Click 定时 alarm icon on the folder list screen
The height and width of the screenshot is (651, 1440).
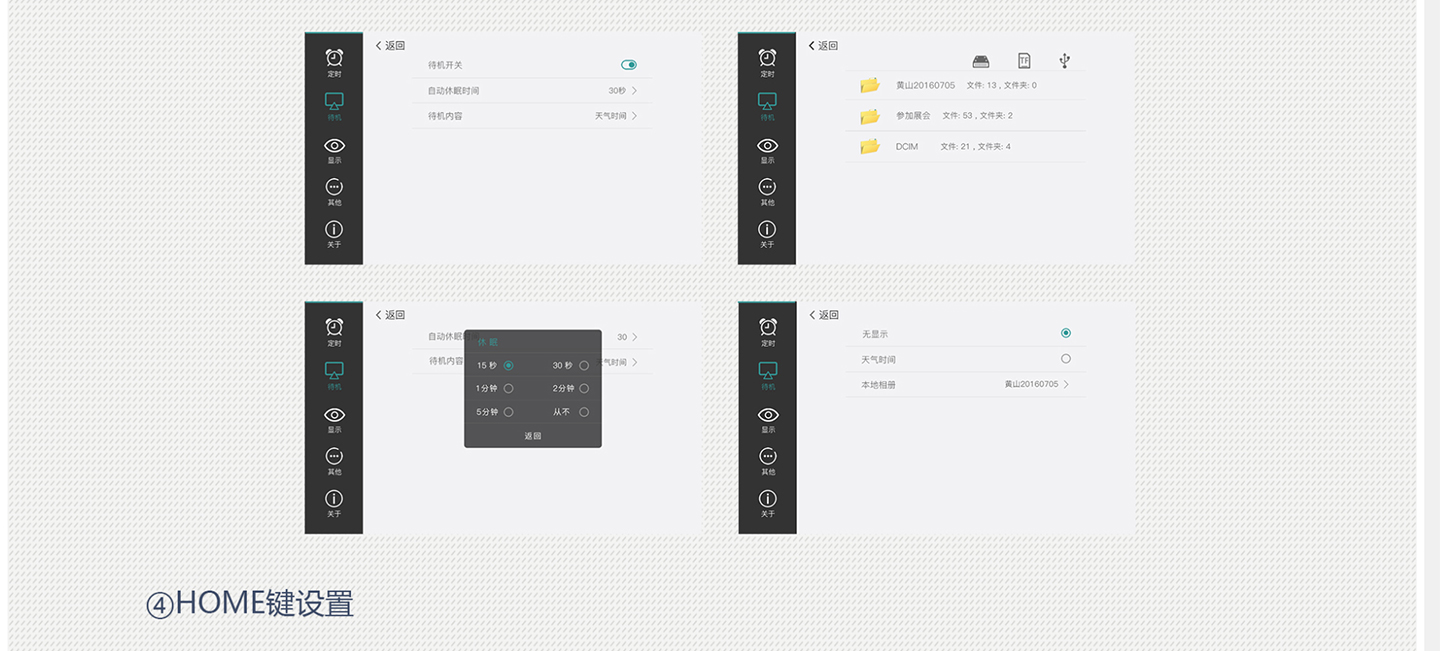click(767, 58)
